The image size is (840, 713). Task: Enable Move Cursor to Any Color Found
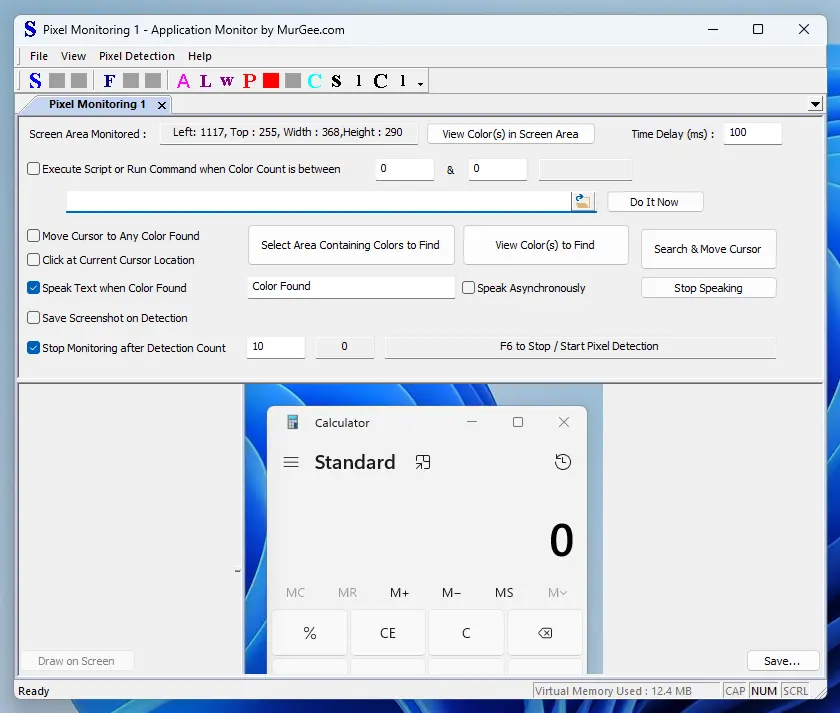pyautogui.click(x=33, y=236)
